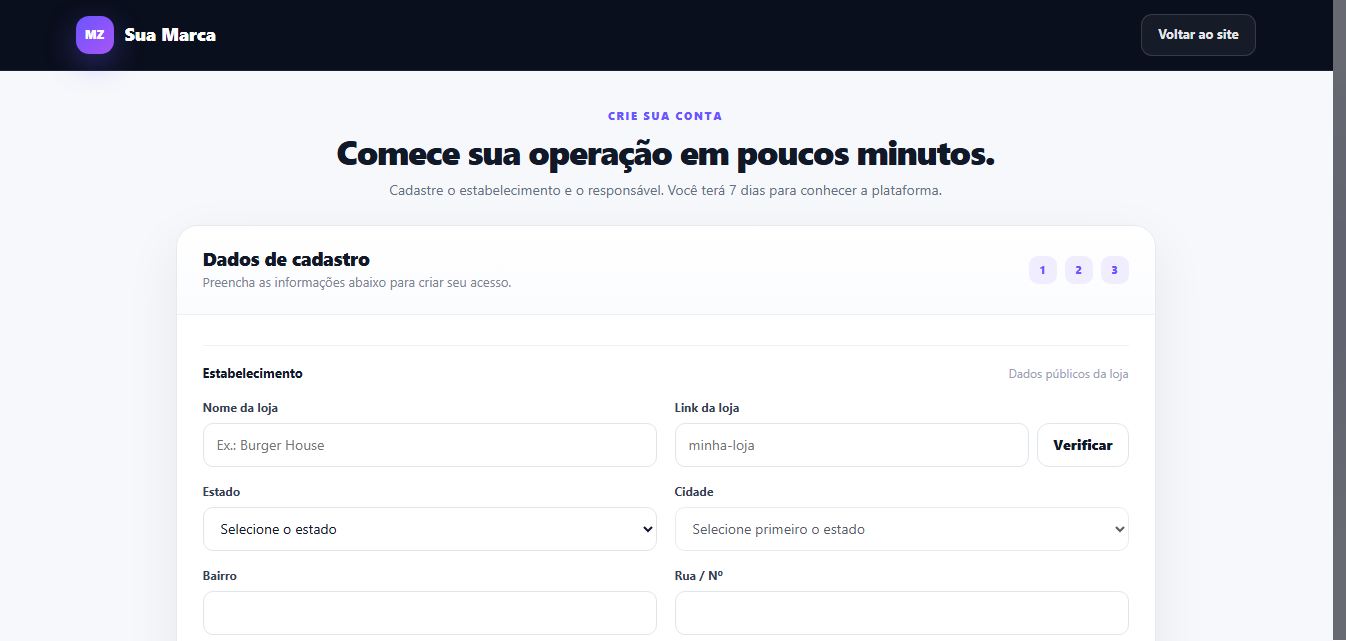Screen dimensions: 1346x641
Task: Select step 2 indicator
Action: [1079, 270]
